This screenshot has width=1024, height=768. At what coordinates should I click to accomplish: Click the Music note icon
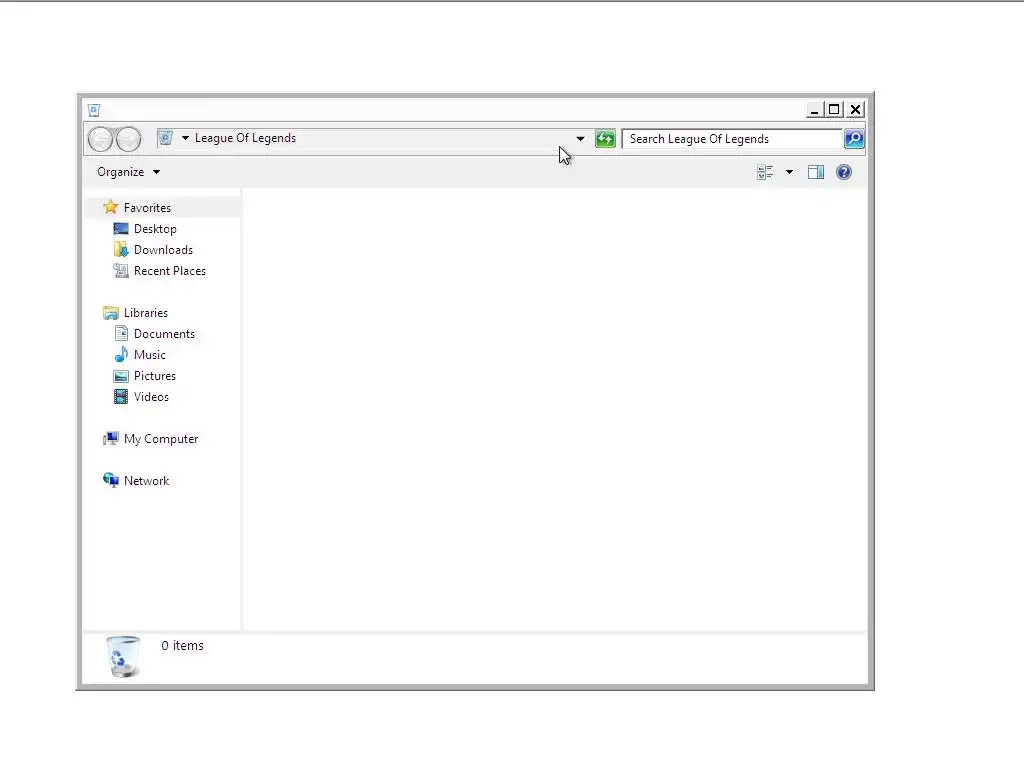(121, 355)
